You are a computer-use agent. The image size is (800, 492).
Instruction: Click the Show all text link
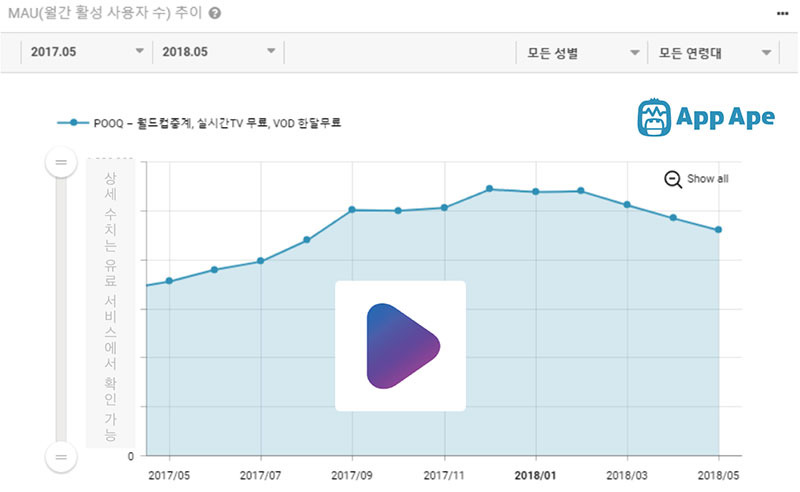(708, 179)
